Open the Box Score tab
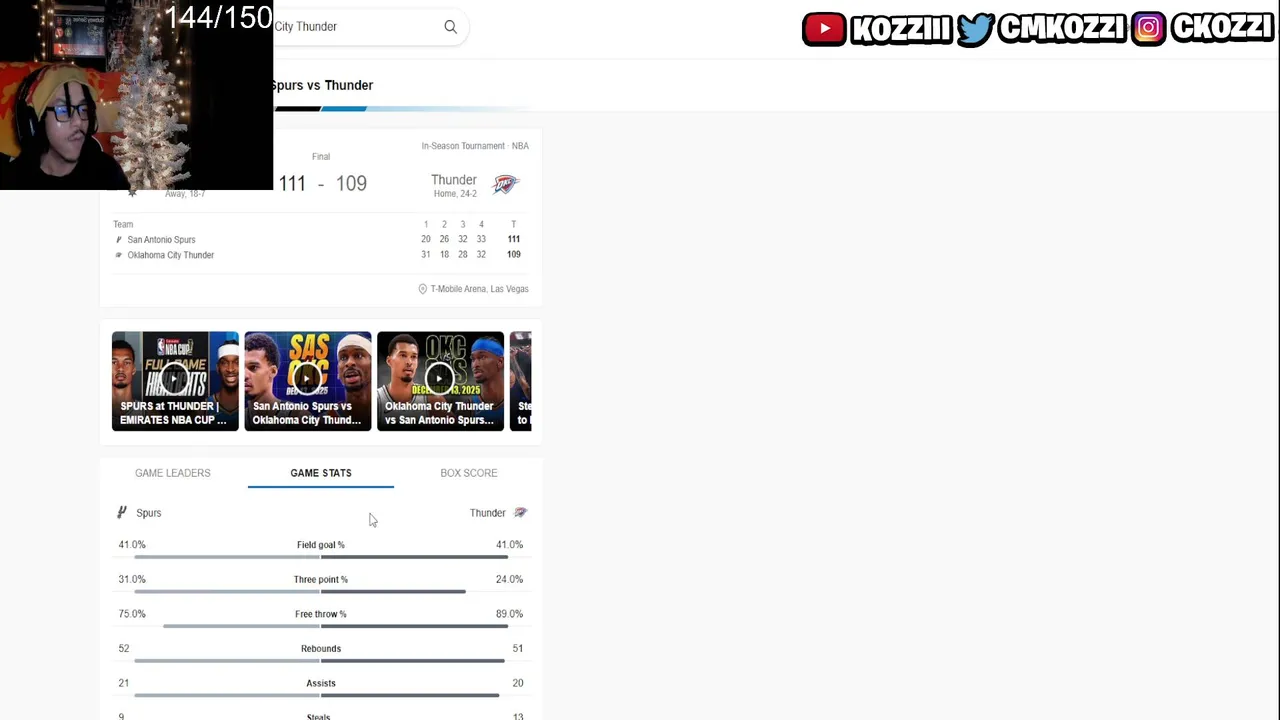 [469, 473]
